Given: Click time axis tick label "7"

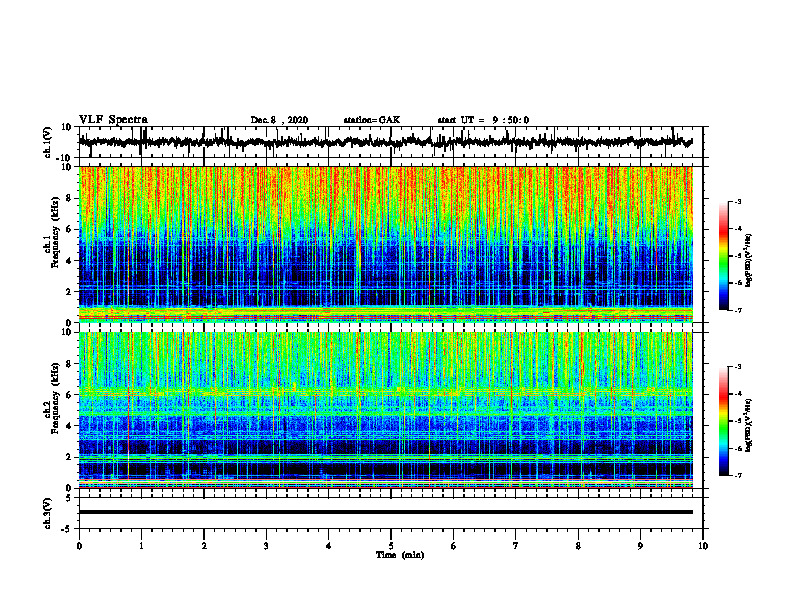Looking at the screenshot, I should 516,546.
